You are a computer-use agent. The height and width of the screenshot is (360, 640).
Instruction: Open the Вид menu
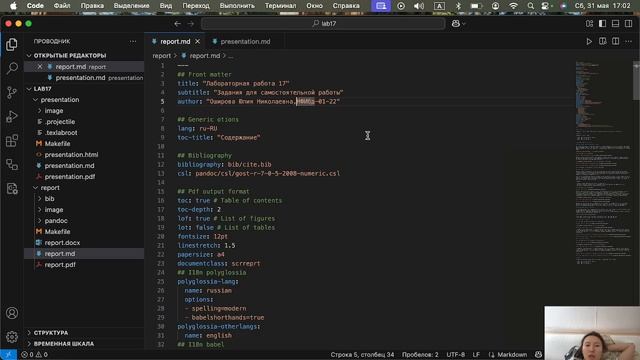166,6
